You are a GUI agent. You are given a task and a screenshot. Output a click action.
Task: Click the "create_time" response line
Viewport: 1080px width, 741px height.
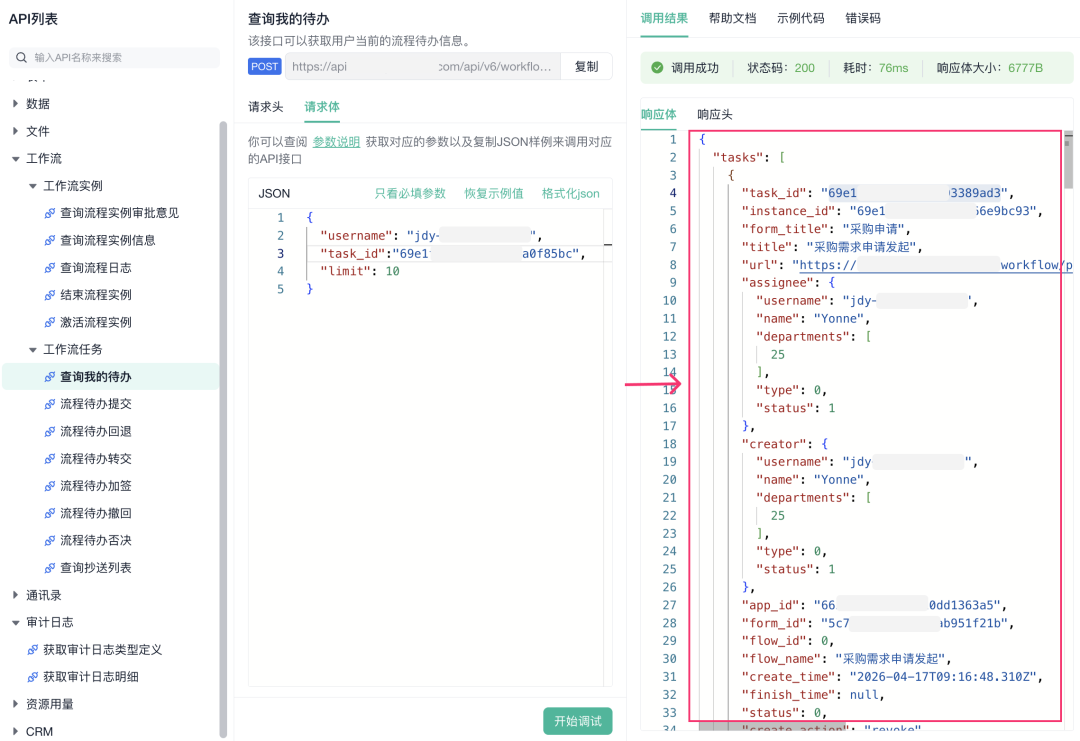coord(892,677)
